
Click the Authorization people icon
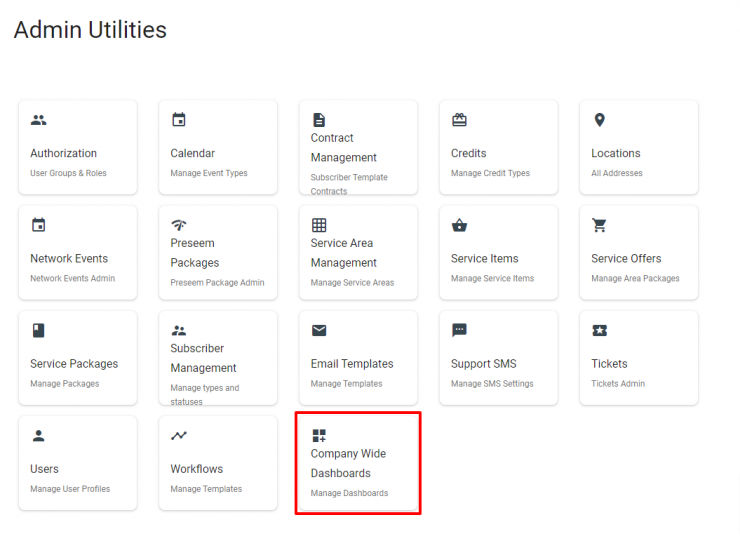point(39,120)
